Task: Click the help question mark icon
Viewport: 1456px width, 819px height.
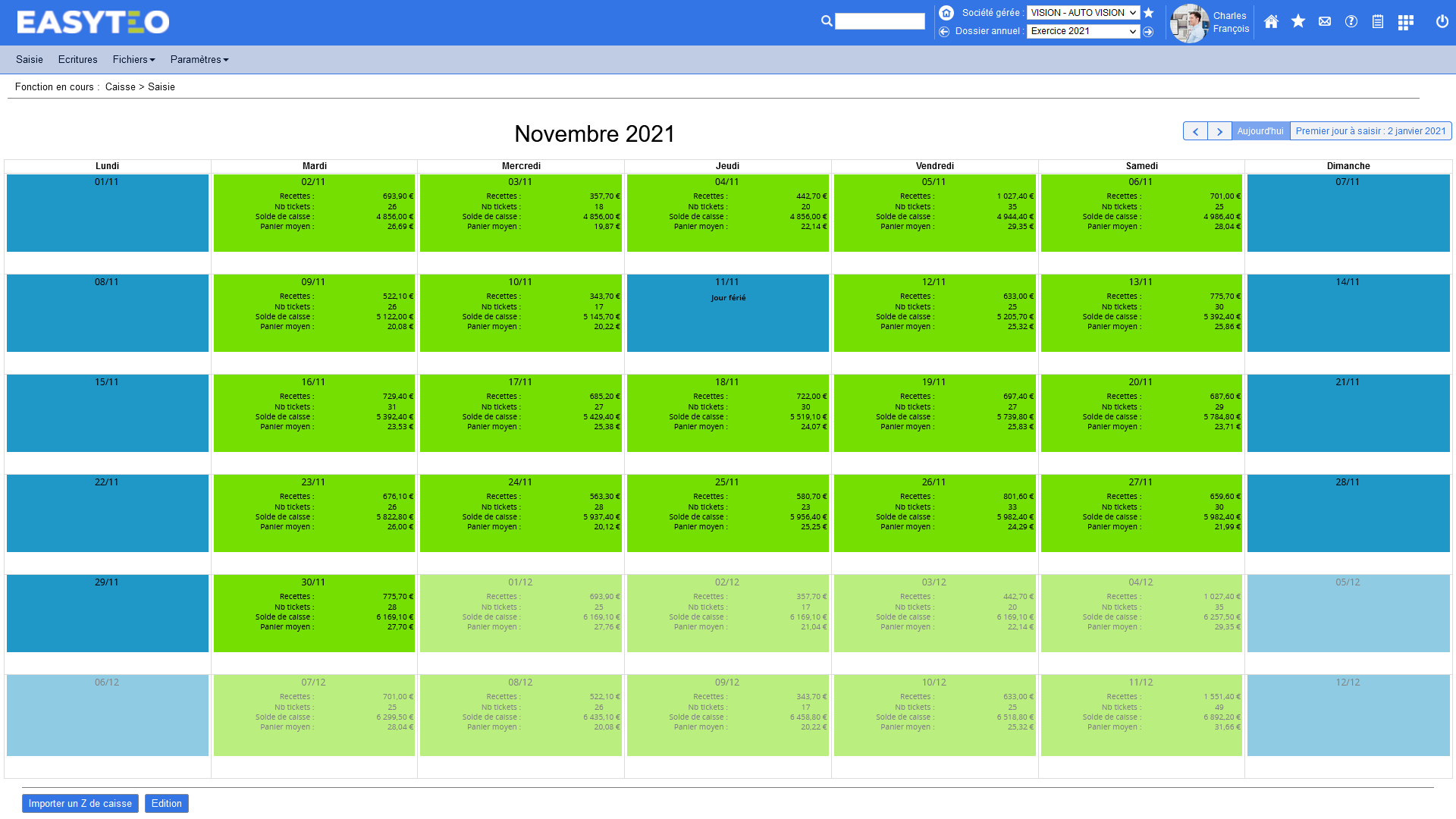Action: point(1351,22)
